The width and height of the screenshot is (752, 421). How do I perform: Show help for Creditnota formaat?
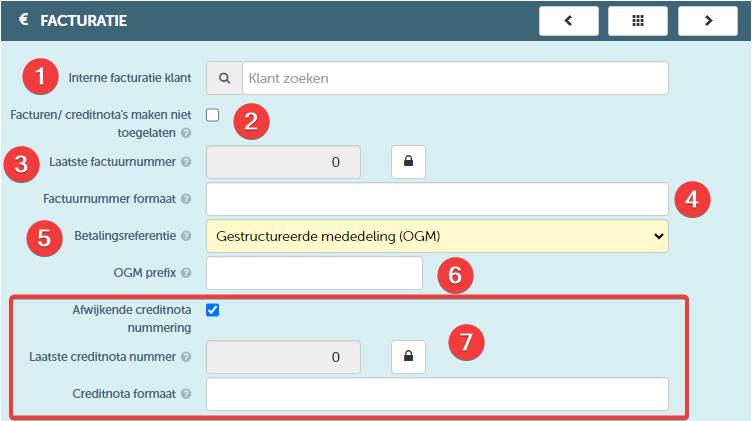point(186,394)
